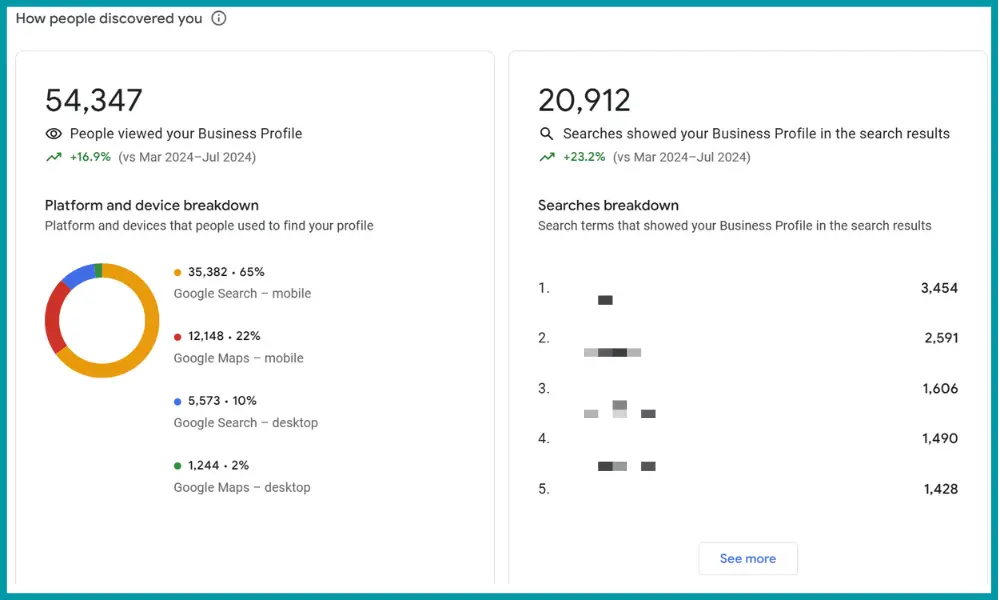
Task: Click the magnifier icon beside the searches stat
Action: click(545, 133)
